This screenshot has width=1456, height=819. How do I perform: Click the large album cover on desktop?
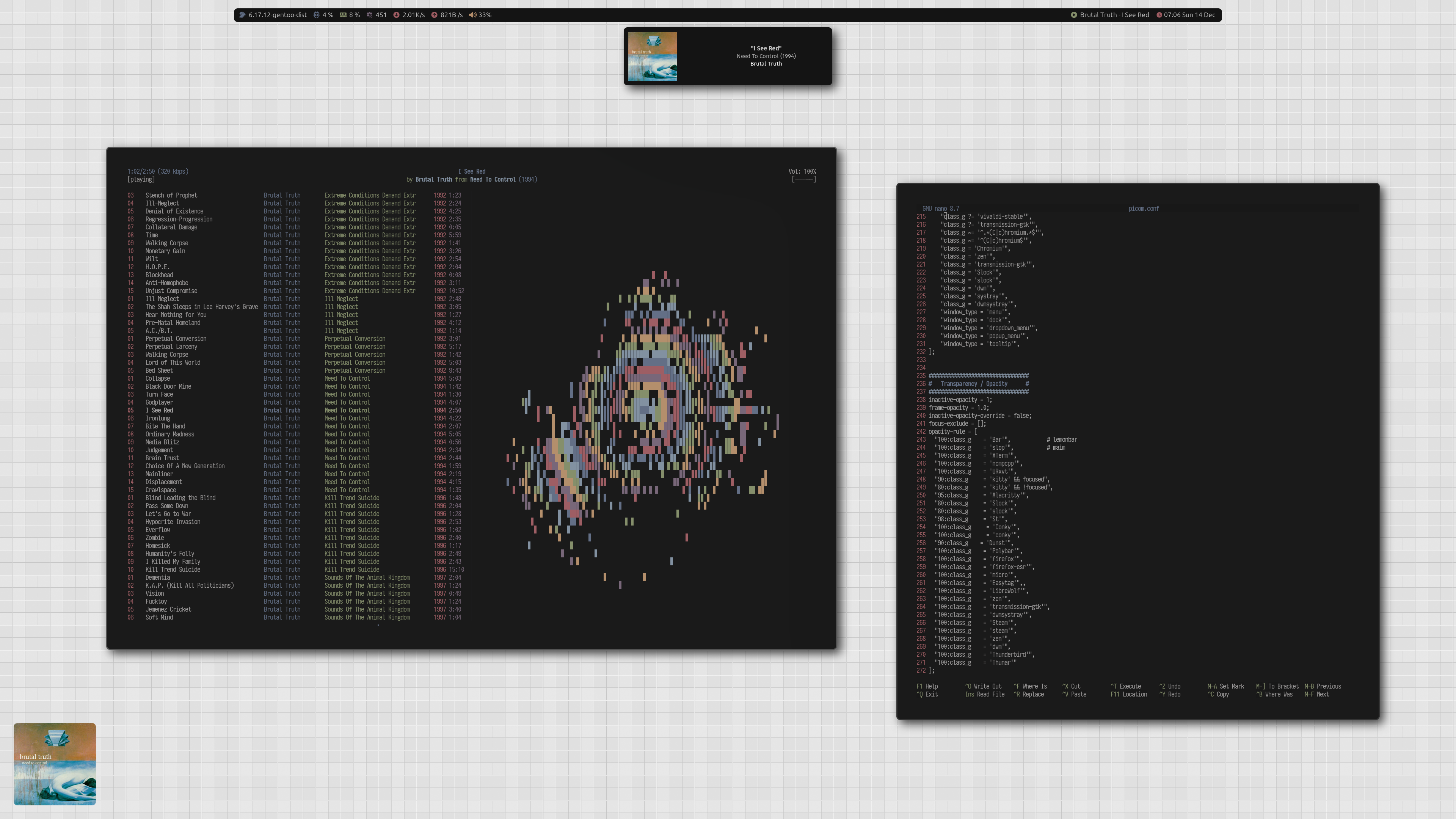[x=55, y=764]
